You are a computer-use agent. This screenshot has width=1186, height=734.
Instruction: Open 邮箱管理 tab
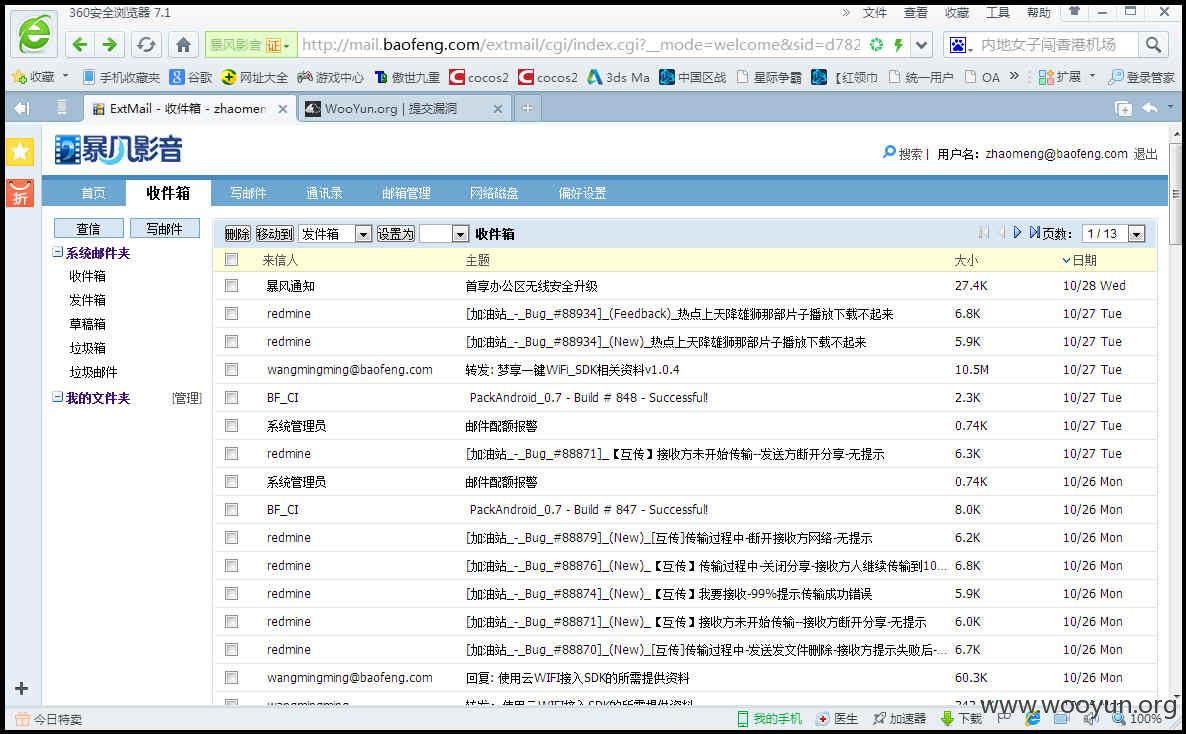pos(406,193)
